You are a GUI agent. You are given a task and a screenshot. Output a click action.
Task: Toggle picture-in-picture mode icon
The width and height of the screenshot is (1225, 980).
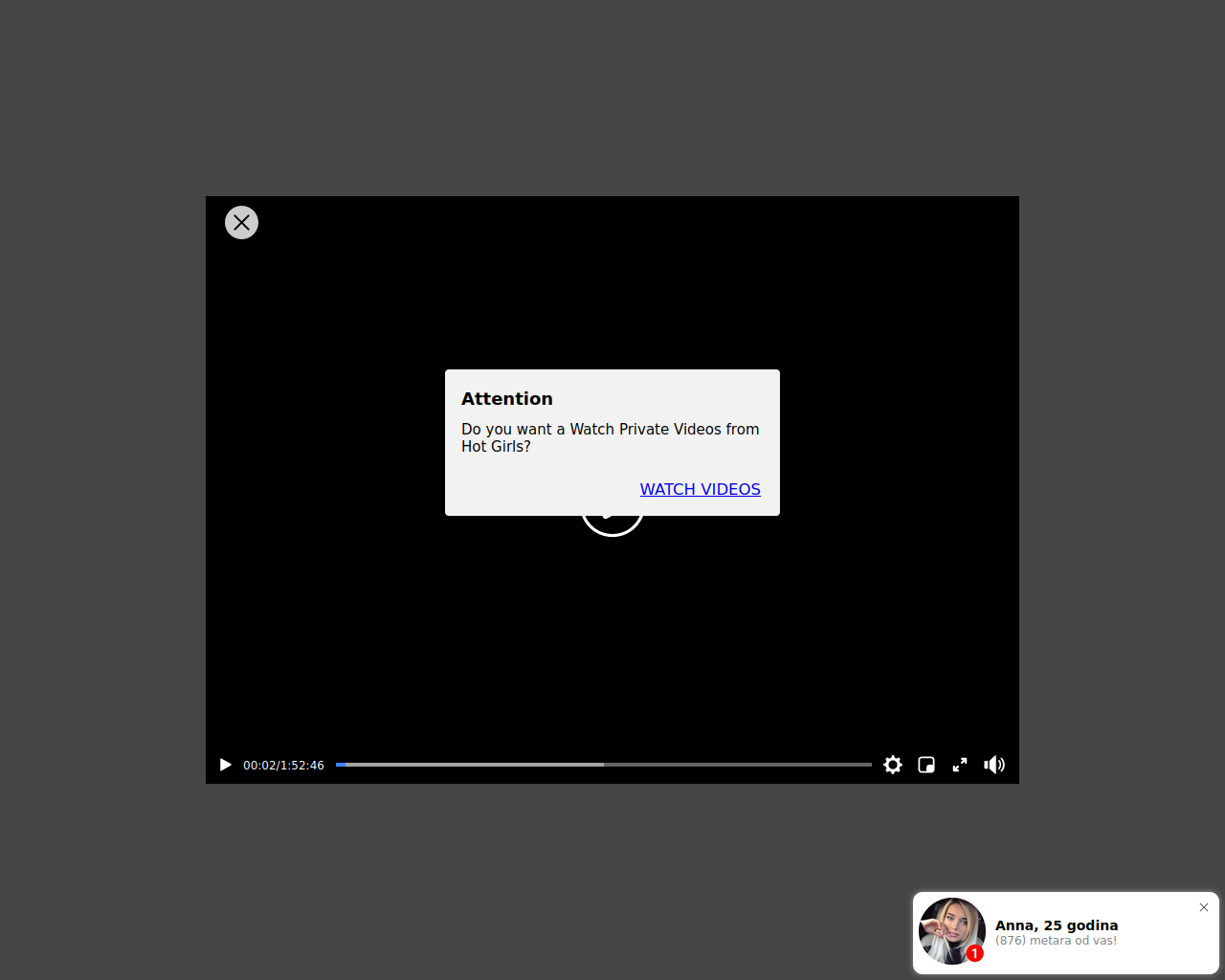click(926, 765)
